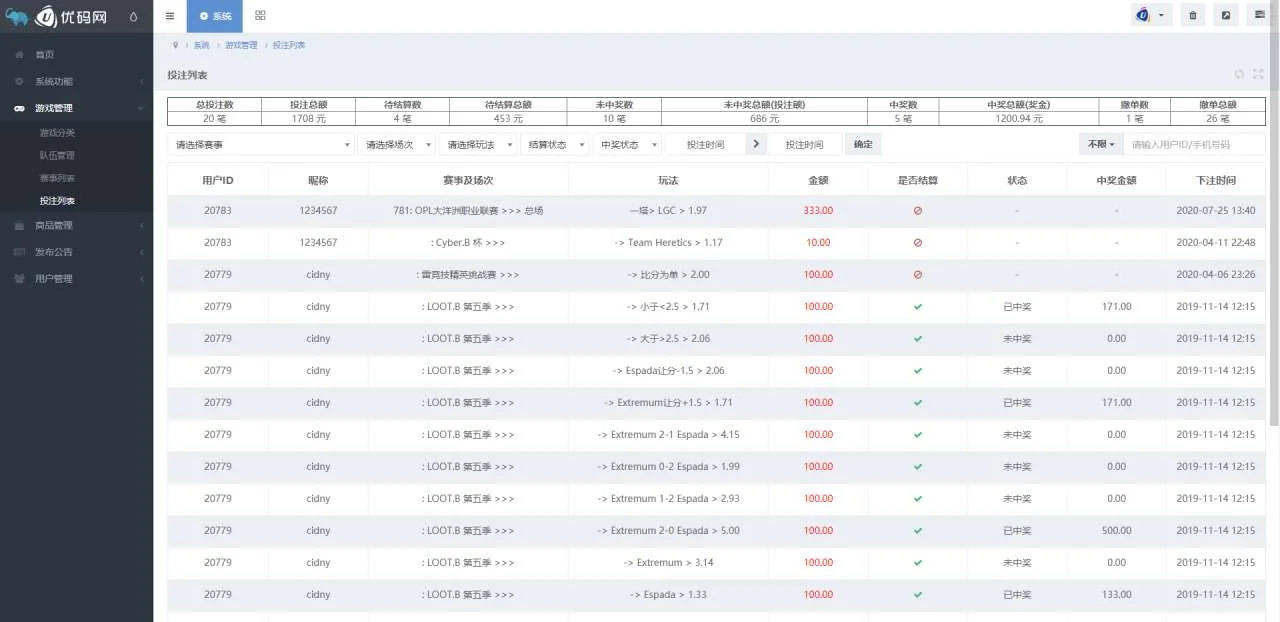Click the fullscreen expand icon in panel header
This screenshot has width=1280, height=622.
coord(1258,74)
